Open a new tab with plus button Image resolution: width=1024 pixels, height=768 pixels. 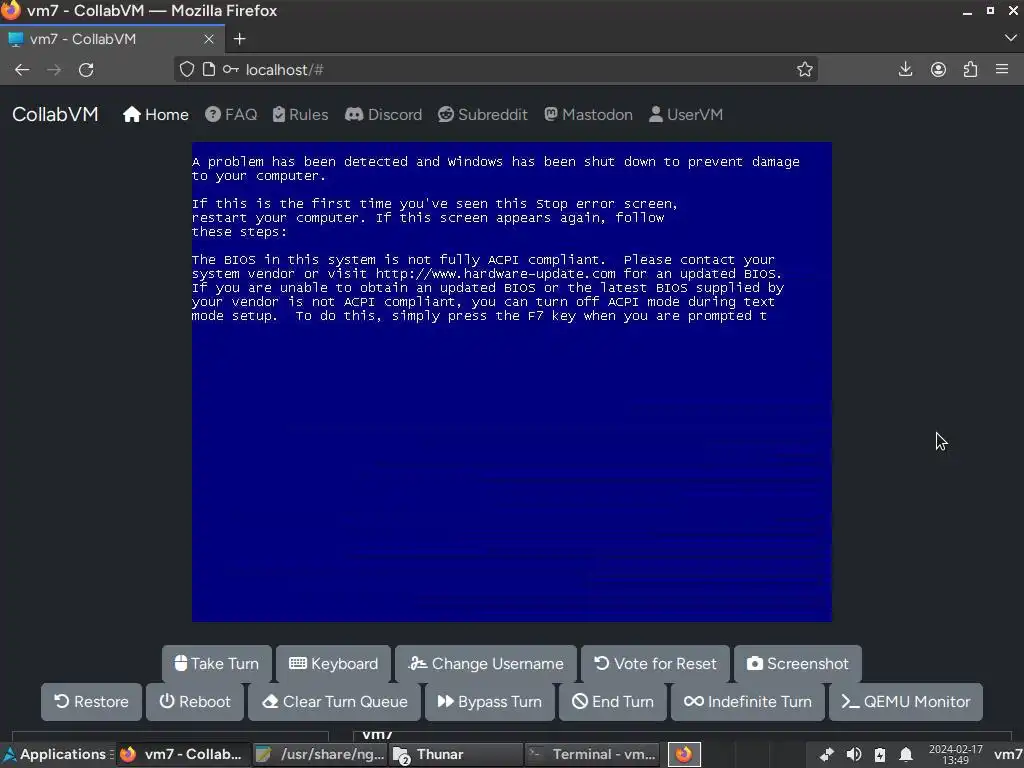(x=240, y=39)
